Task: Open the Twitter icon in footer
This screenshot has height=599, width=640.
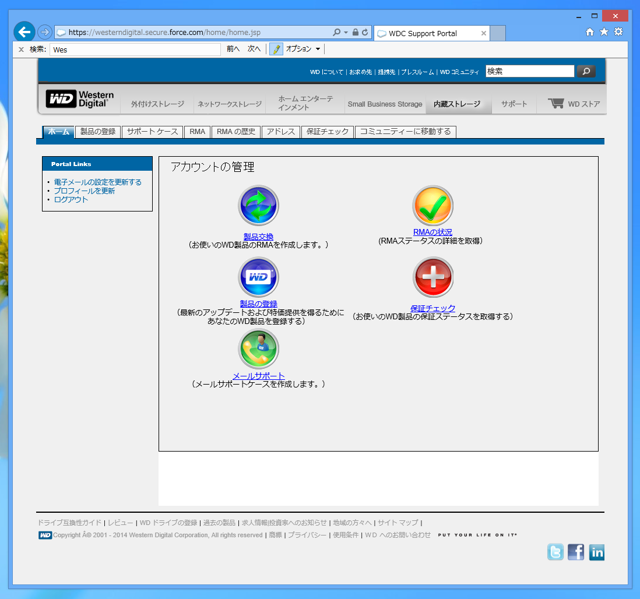Action: [555, 552]
